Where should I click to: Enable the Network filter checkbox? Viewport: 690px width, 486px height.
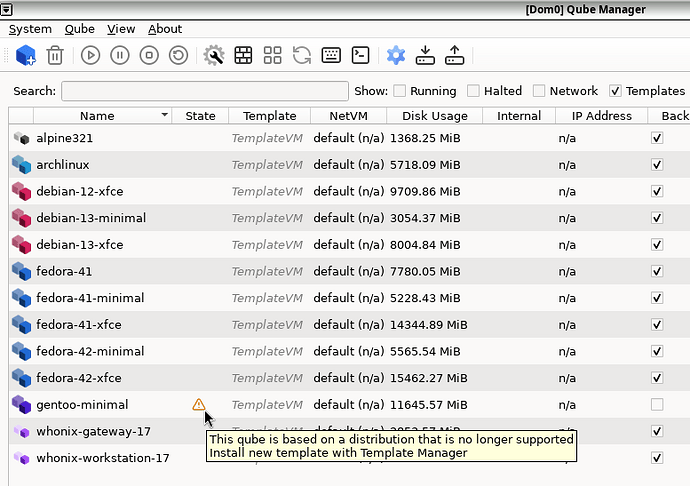click(539, 91)
